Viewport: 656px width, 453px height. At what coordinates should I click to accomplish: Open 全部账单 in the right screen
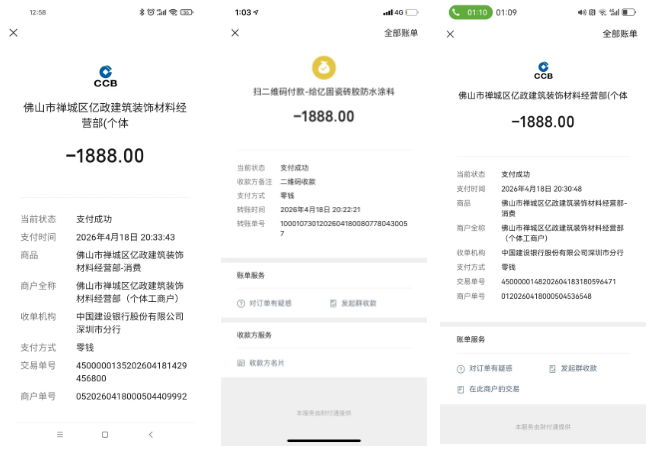click(x=620, y=34)
